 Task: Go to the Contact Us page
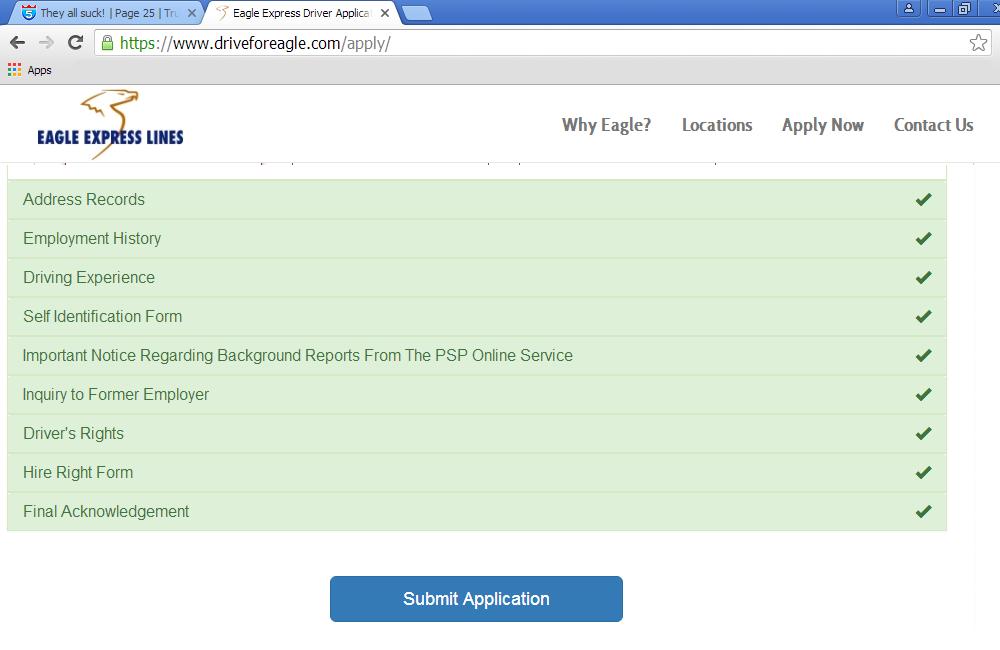click(933, 125)
